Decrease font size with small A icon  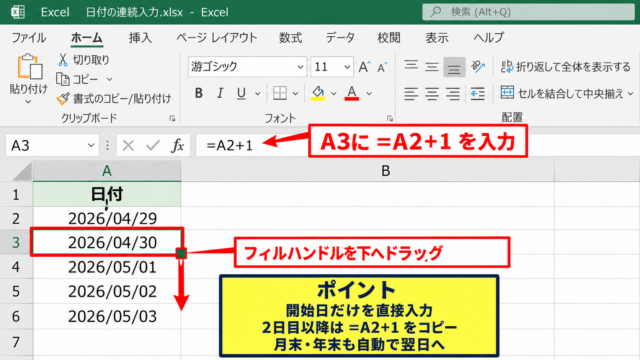[382, 67]
